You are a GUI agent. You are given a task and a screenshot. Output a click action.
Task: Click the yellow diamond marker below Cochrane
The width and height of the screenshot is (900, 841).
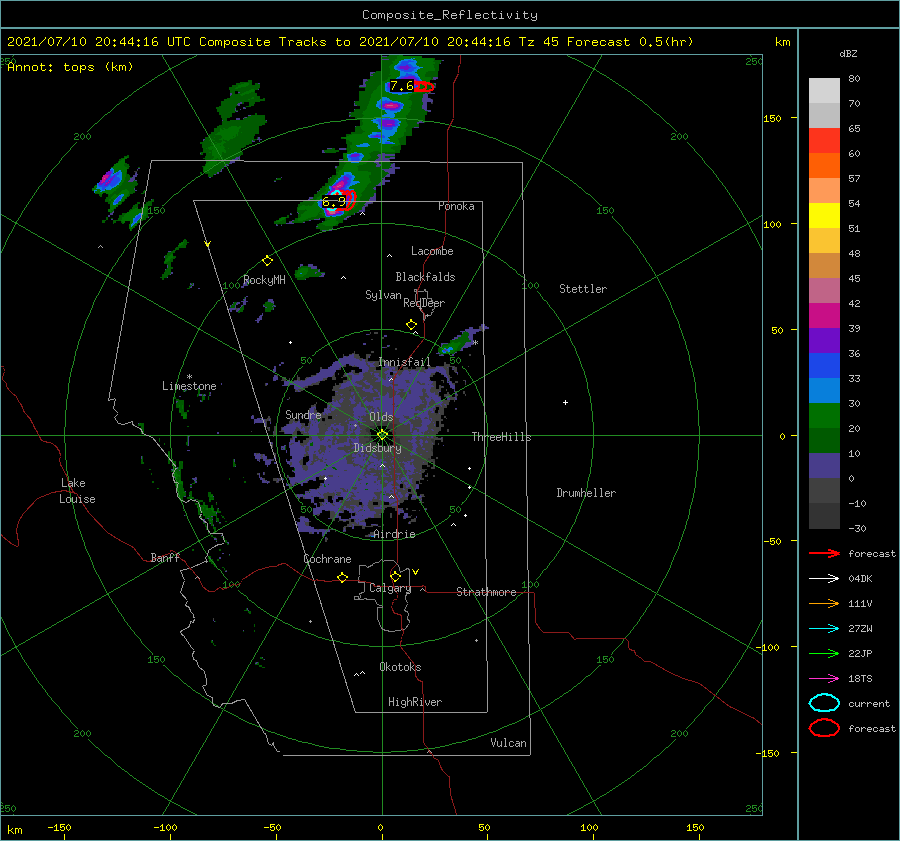pos(343,578)
